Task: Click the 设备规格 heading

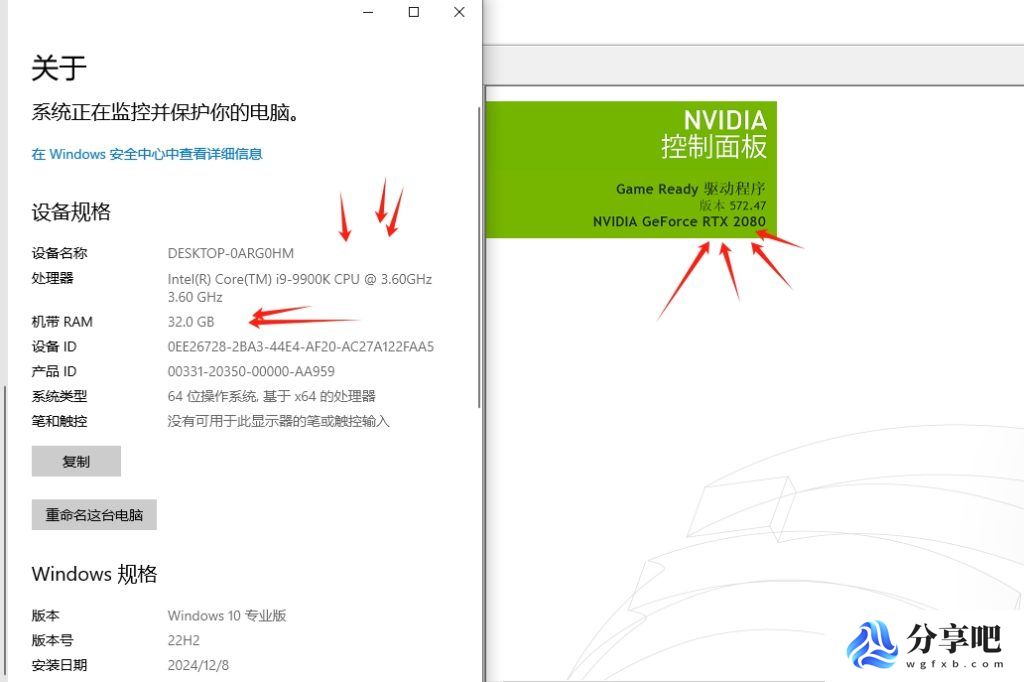Action: [x=71, y=212]
